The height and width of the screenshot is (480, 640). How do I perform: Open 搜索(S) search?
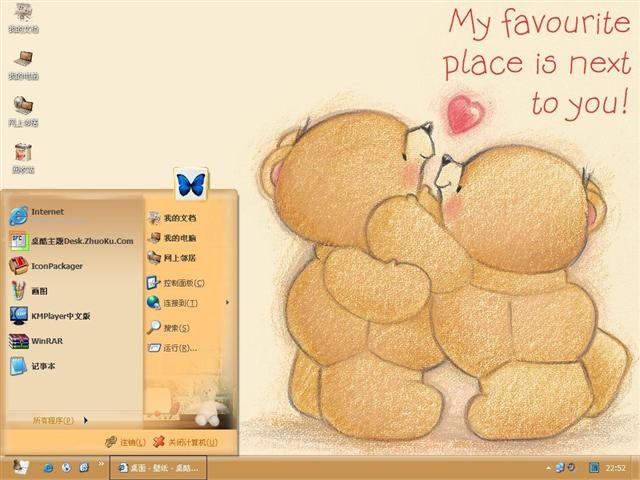point(168,328)
